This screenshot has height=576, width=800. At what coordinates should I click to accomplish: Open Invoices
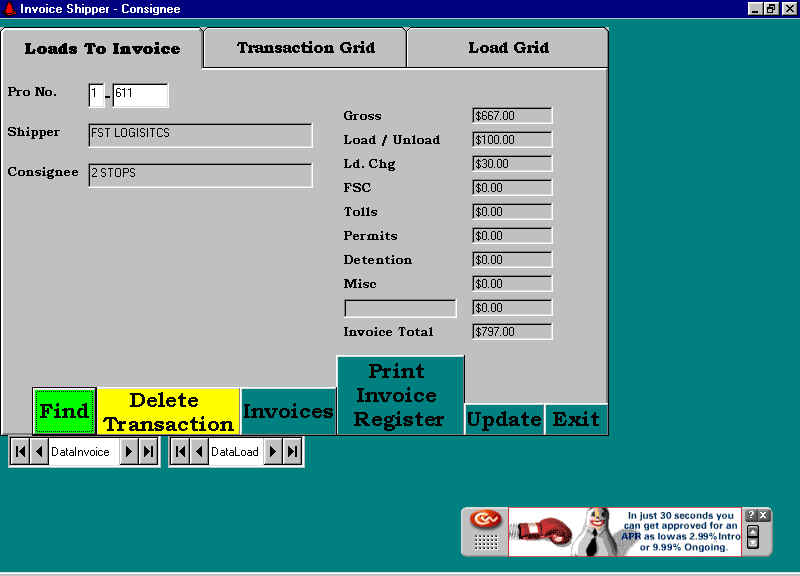click(x=288, y=412)
